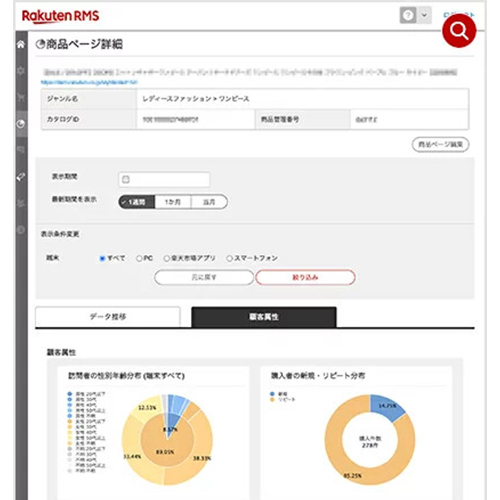This screenshot has width=500, height=500.
Task: Expand the dropdown arrow beside the help icon
Action: point(424,15)
